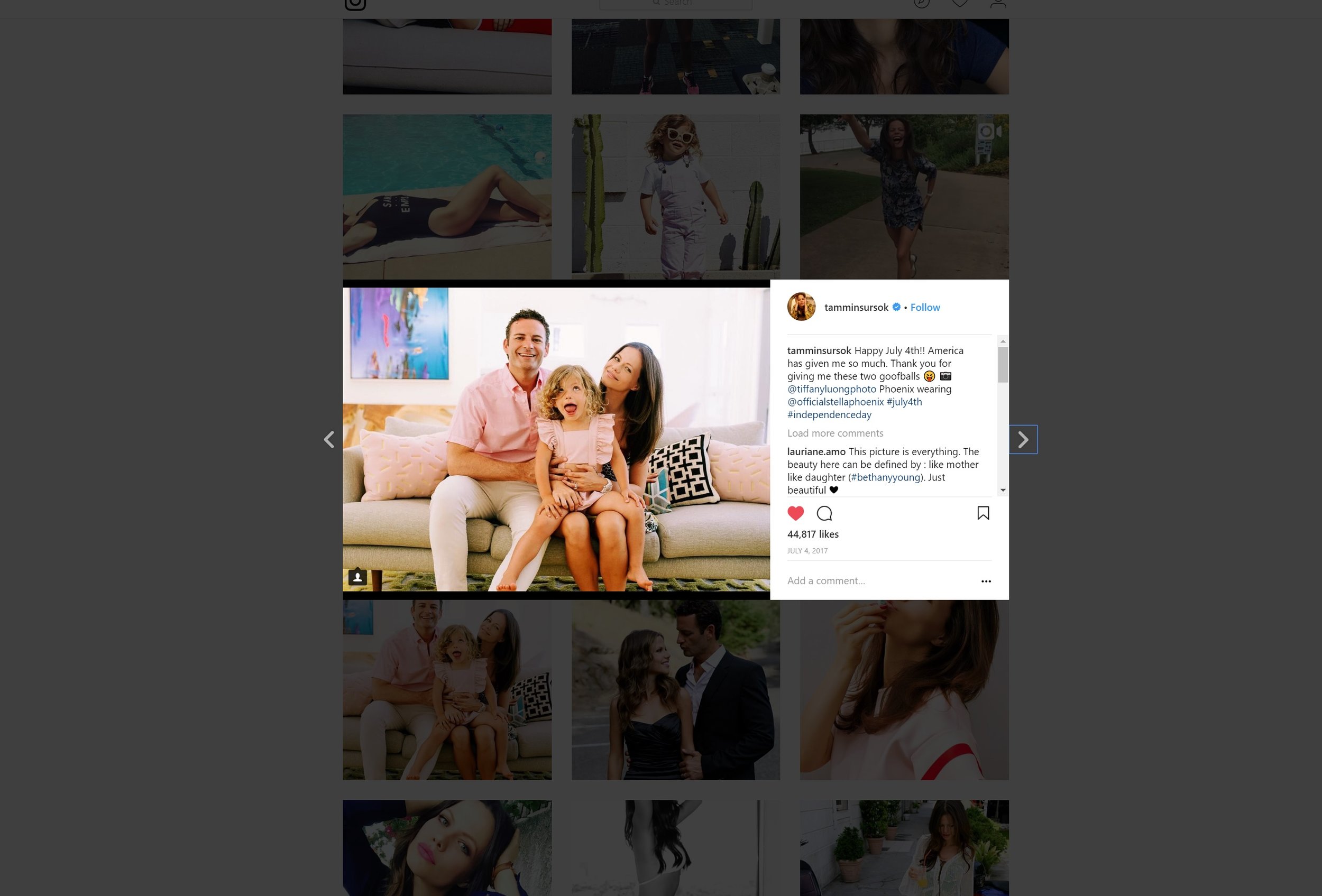
Task: Open comment field via speech bubble icon
Action: pyautogui.click(x=824, y=513)
